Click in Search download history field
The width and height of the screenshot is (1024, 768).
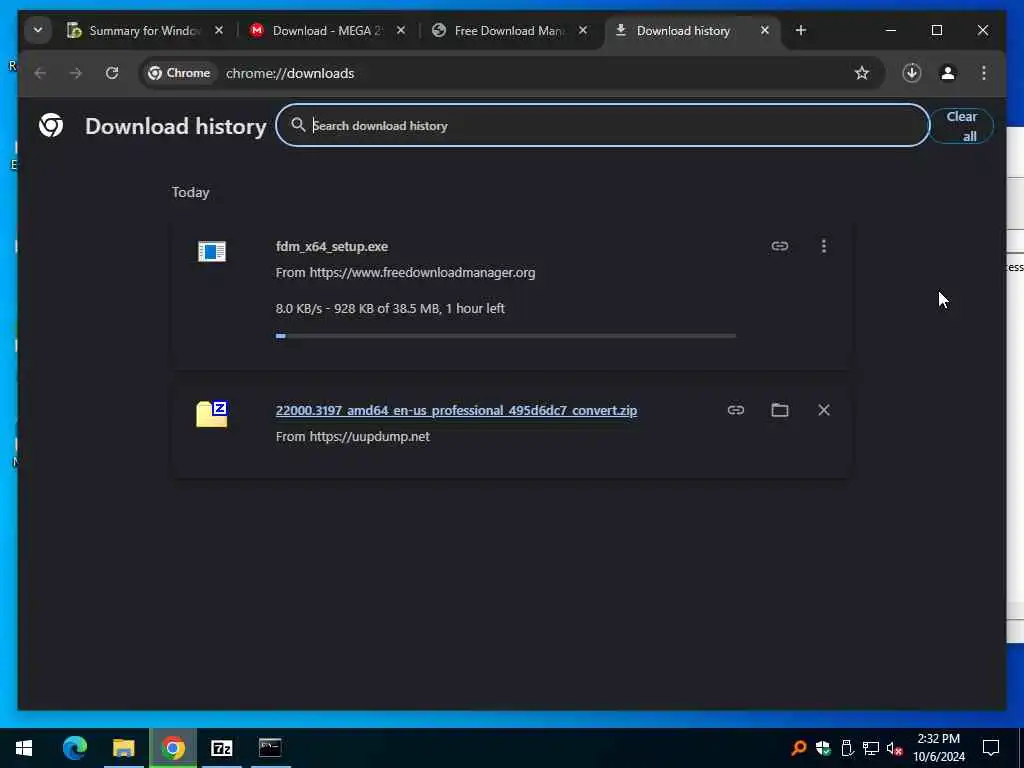[602, 125]
